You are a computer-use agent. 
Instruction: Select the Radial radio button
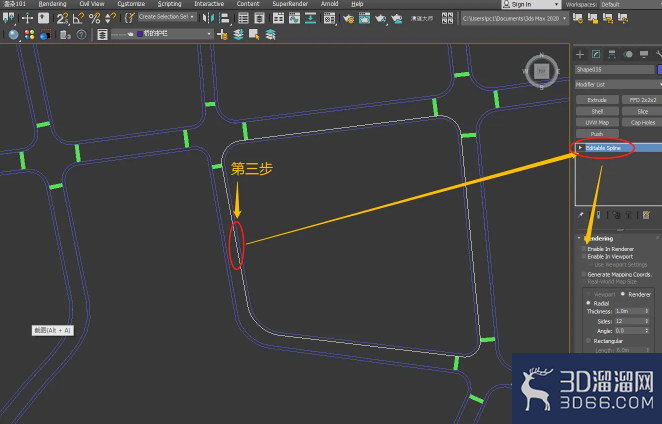[x=588, y=303]
